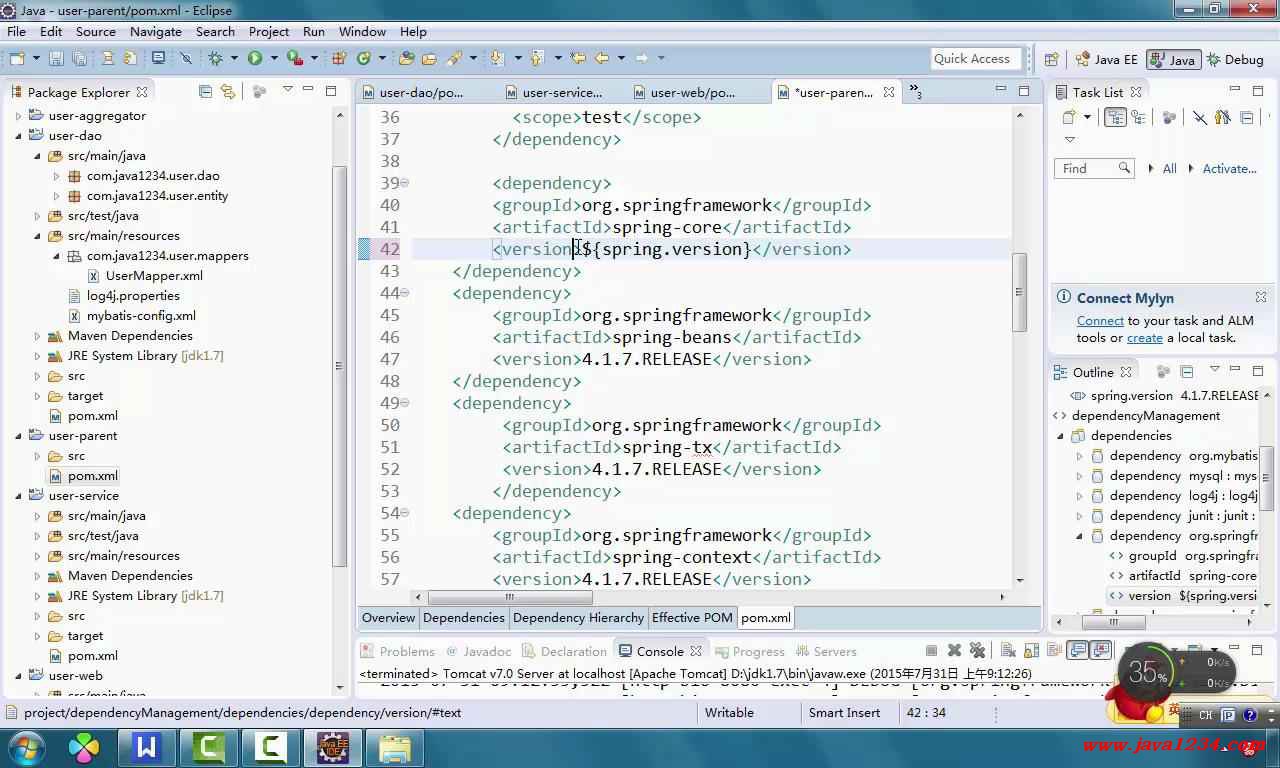Collapse the user-parent project node
Viewport: 1280px width, 768px height.
[18, 436]
